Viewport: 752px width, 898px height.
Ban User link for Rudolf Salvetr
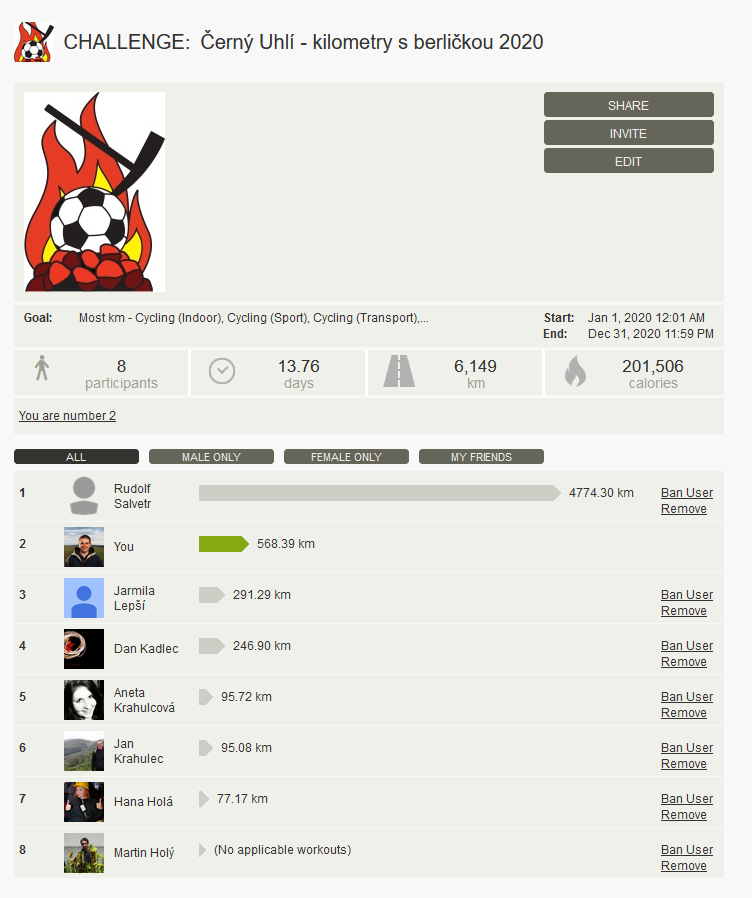687,493
